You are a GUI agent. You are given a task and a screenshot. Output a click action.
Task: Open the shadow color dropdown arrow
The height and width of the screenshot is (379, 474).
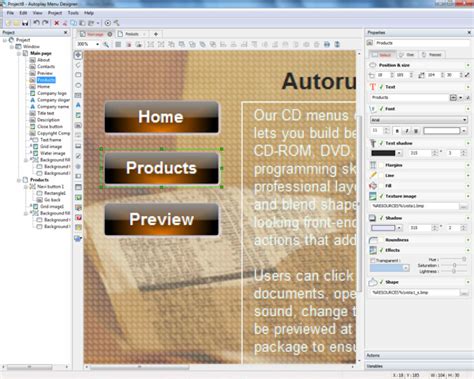click(x=399, y=228)
